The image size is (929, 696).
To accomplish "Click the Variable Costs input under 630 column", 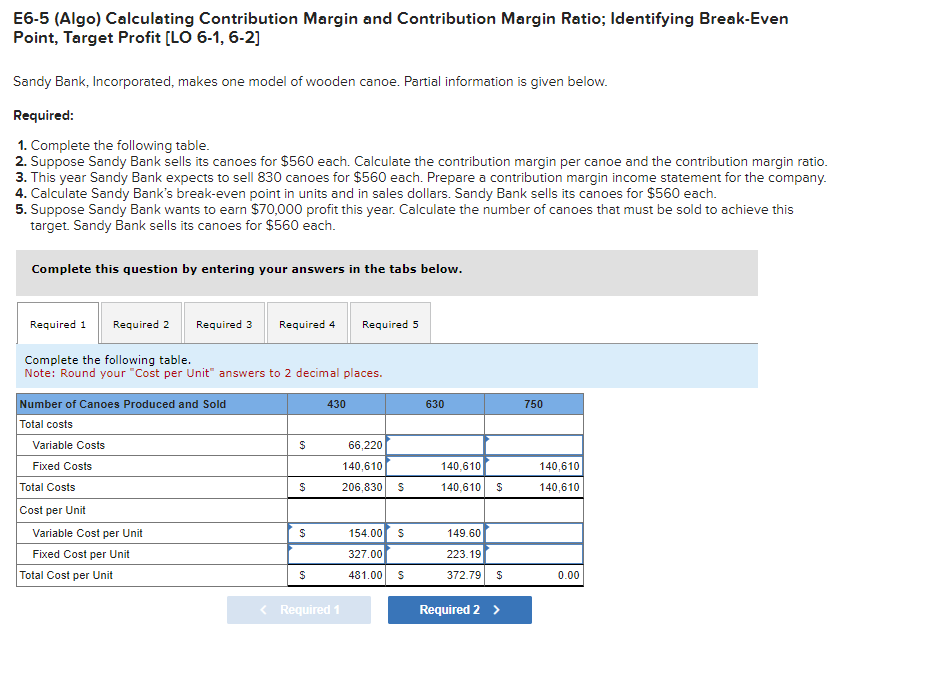I will [434, 445].
